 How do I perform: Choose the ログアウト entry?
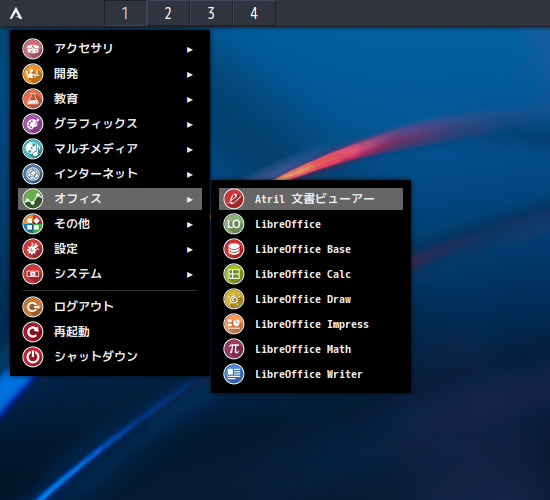coord(110,307)
